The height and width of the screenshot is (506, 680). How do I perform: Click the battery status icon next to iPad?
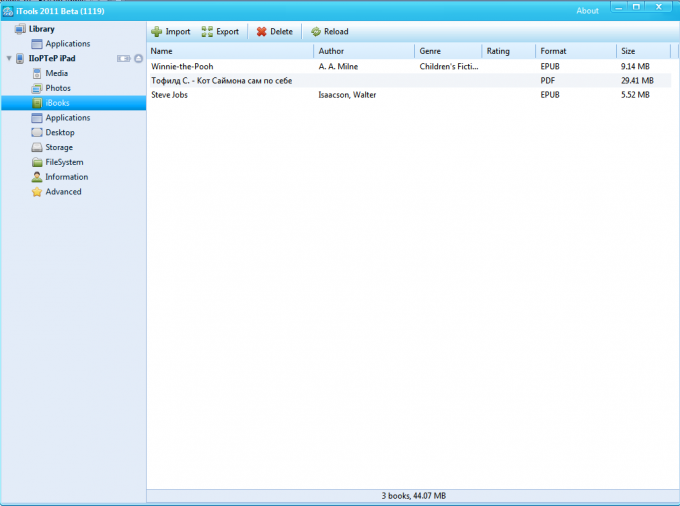[123, 59]
